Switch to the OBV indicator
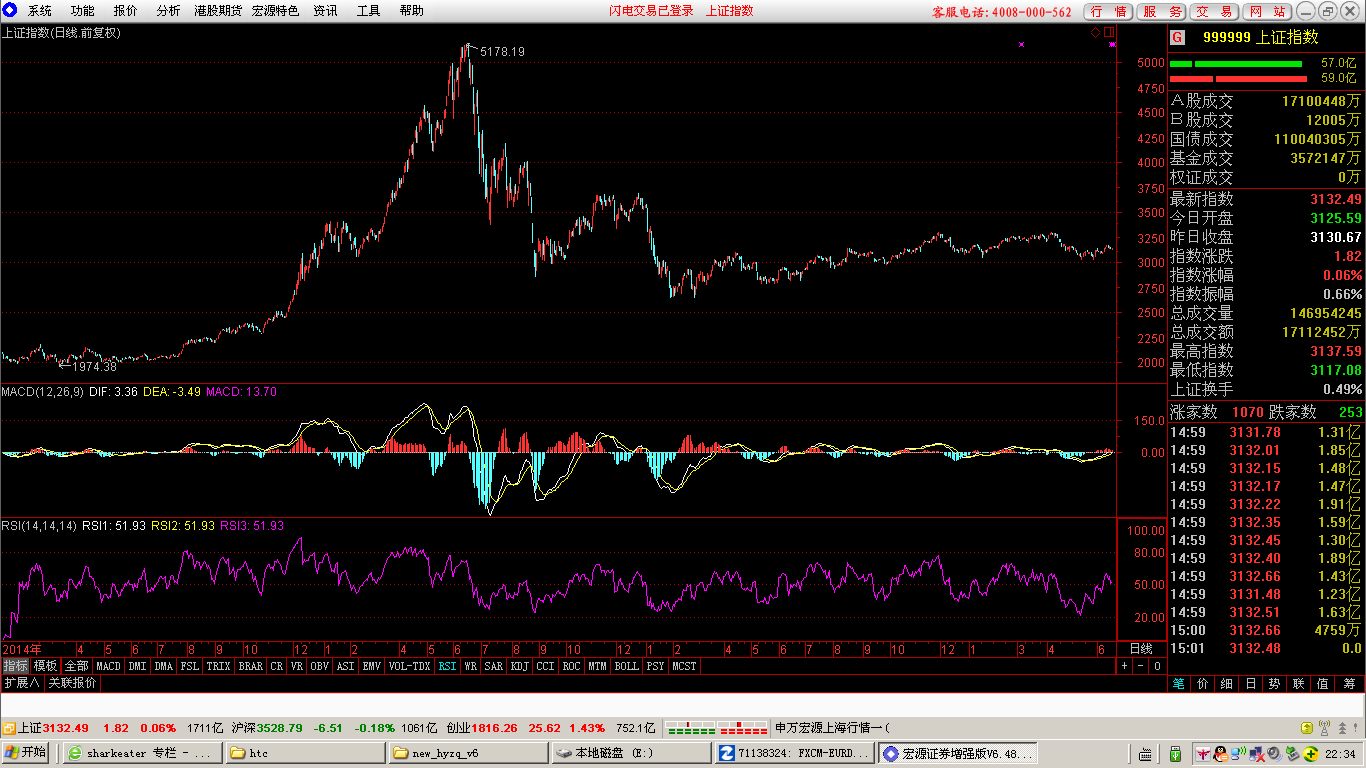1366x768 pixels. 319,665
